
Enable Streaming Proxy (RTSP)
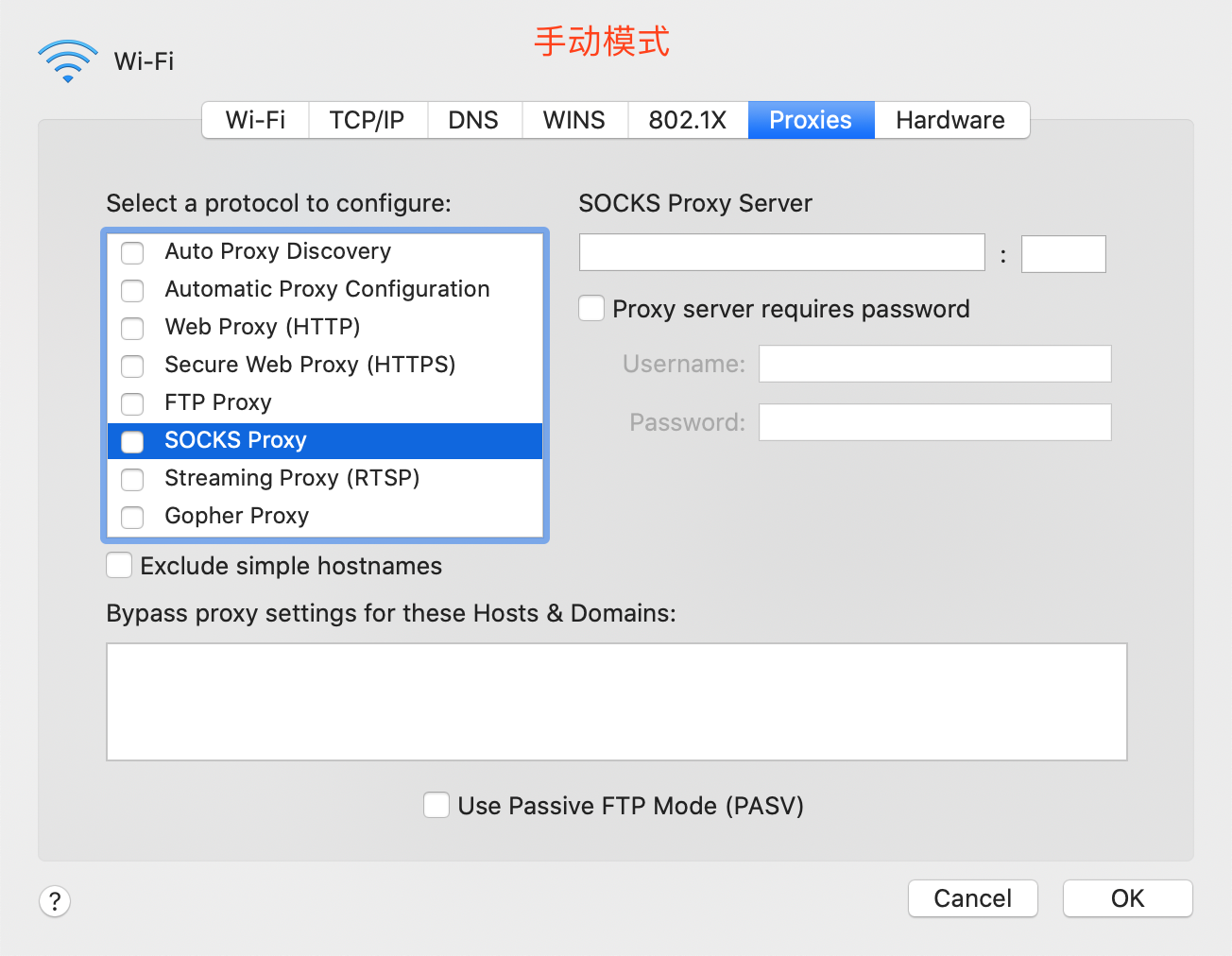pyautogui.click(x=132, y=480)
